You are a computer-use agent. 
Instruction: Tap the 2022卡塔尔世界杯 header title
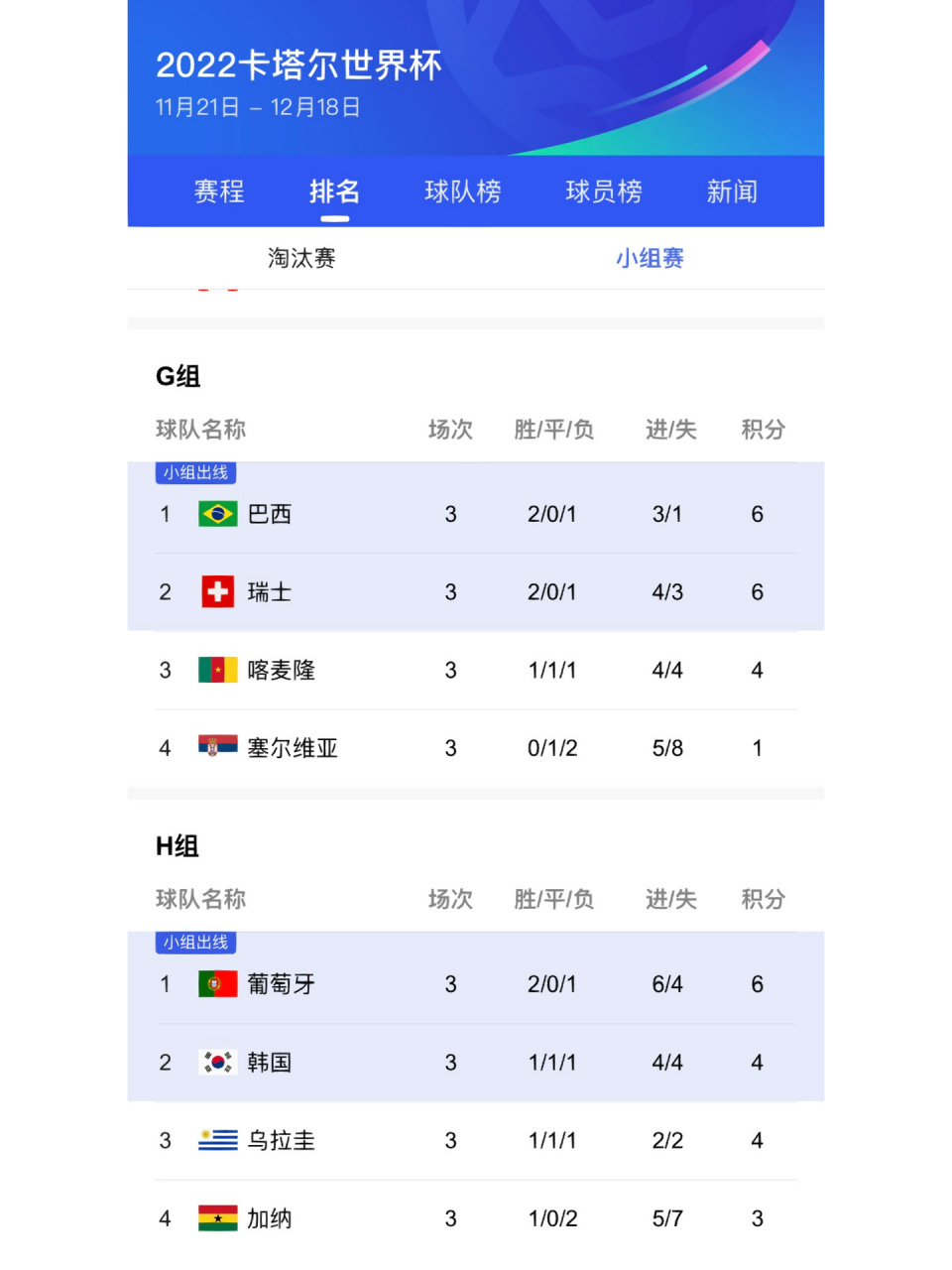298,64
